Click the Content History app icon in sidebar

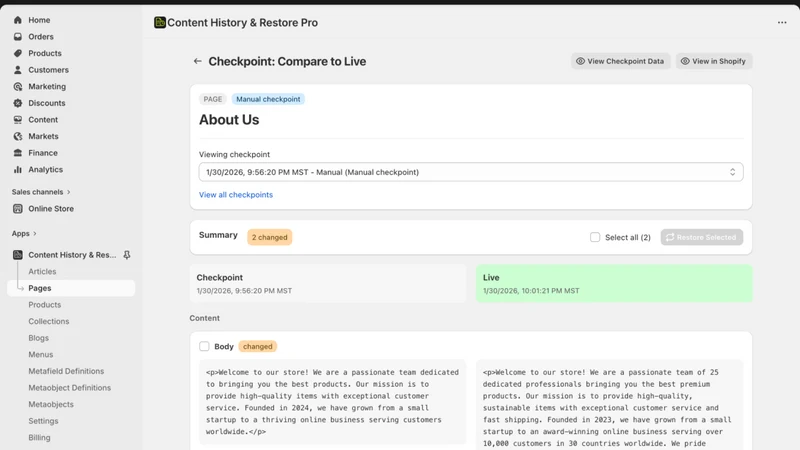(x=18, y=255)
